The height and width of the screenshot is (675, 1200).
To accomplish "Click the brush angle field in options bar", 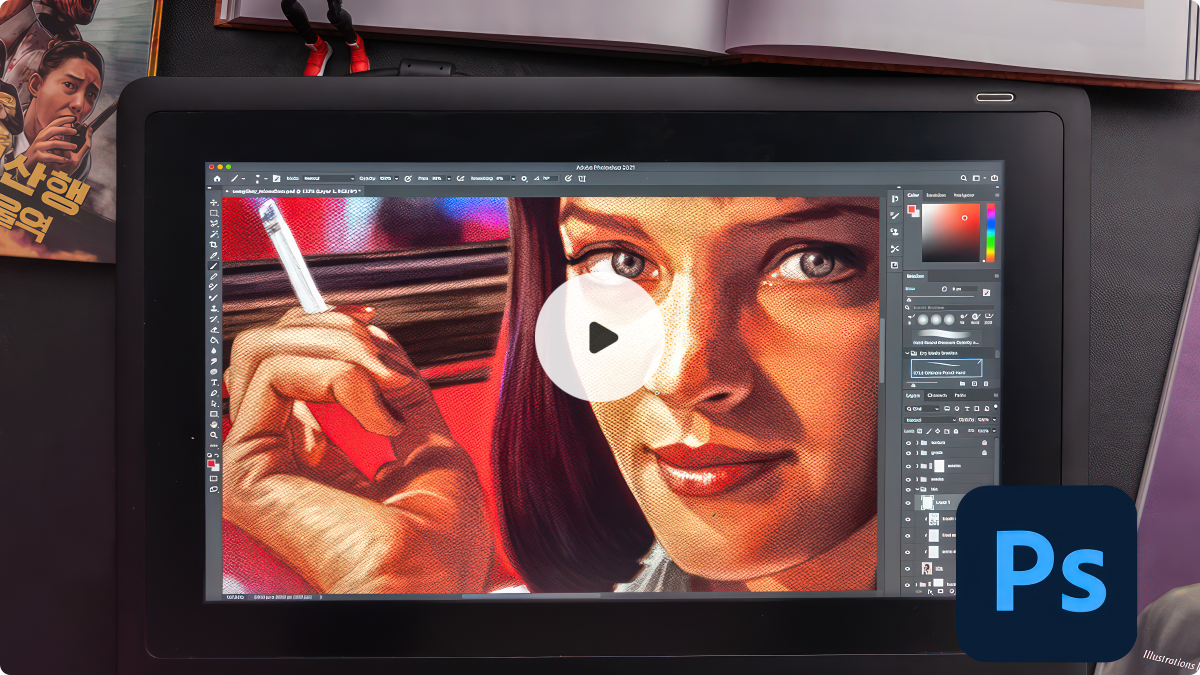I will point(550,178).
